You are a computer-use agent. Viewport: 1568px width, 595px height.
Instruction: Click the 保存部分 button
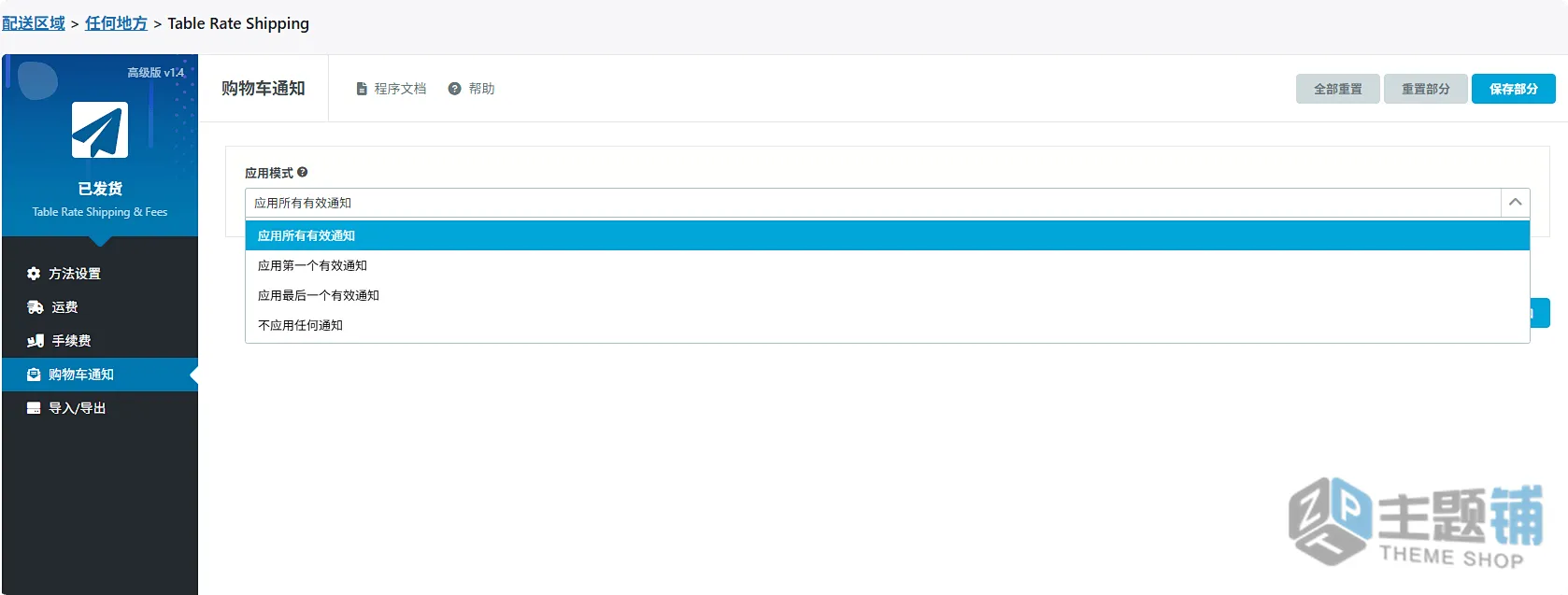pos(1513,89)
